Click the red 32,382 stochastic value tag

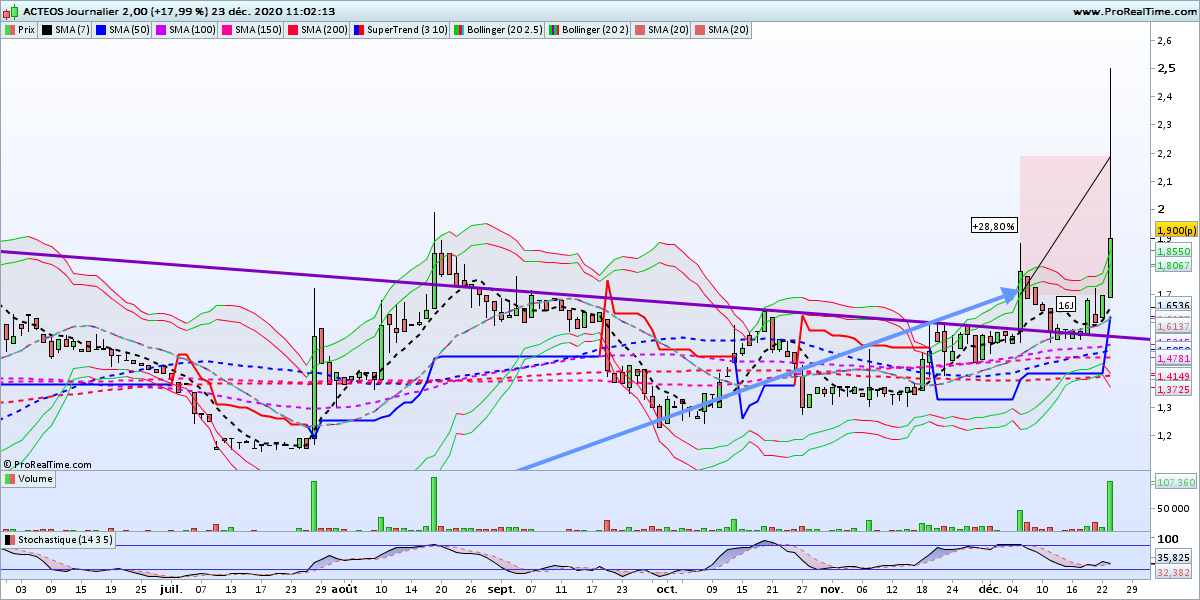1172,573
